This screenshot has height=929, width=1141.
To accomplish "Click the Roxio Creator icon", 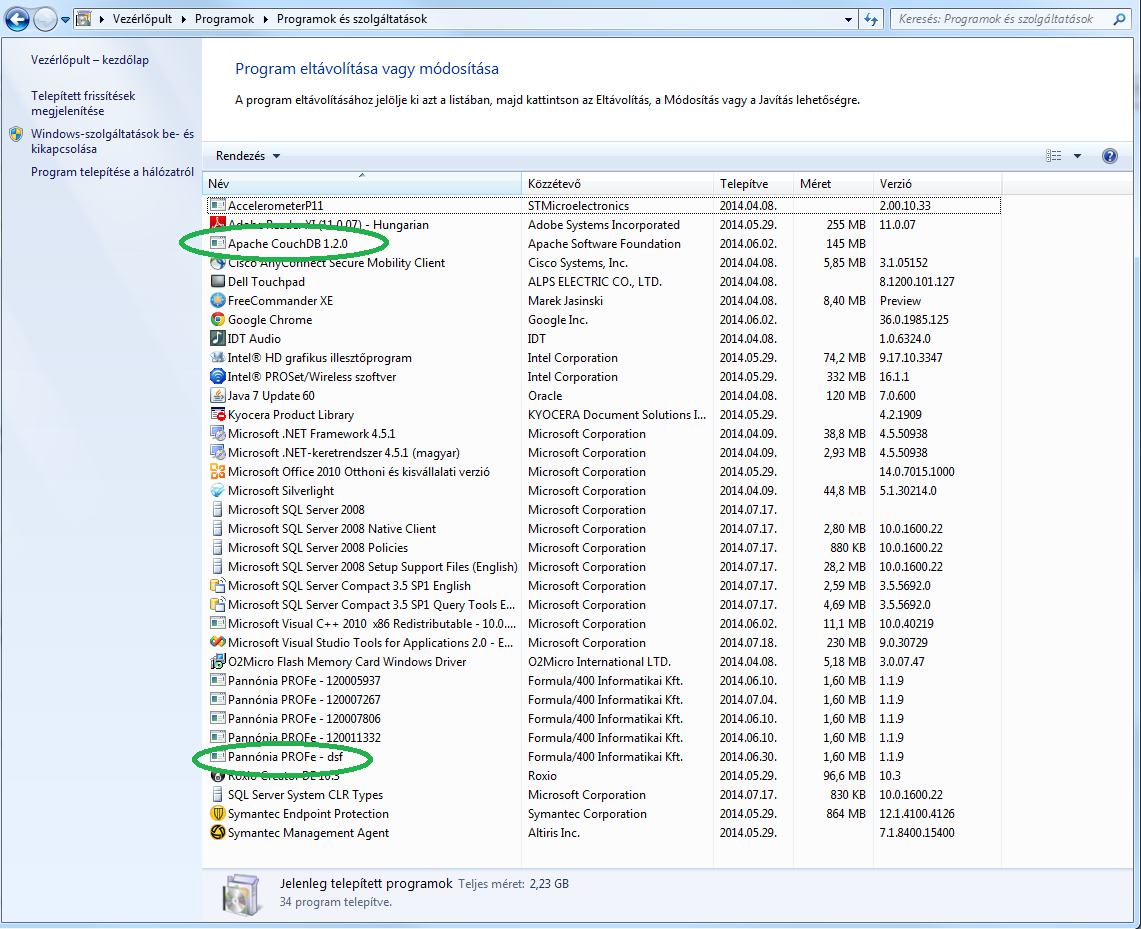I will pyautogui.click(x=217, y=775).
